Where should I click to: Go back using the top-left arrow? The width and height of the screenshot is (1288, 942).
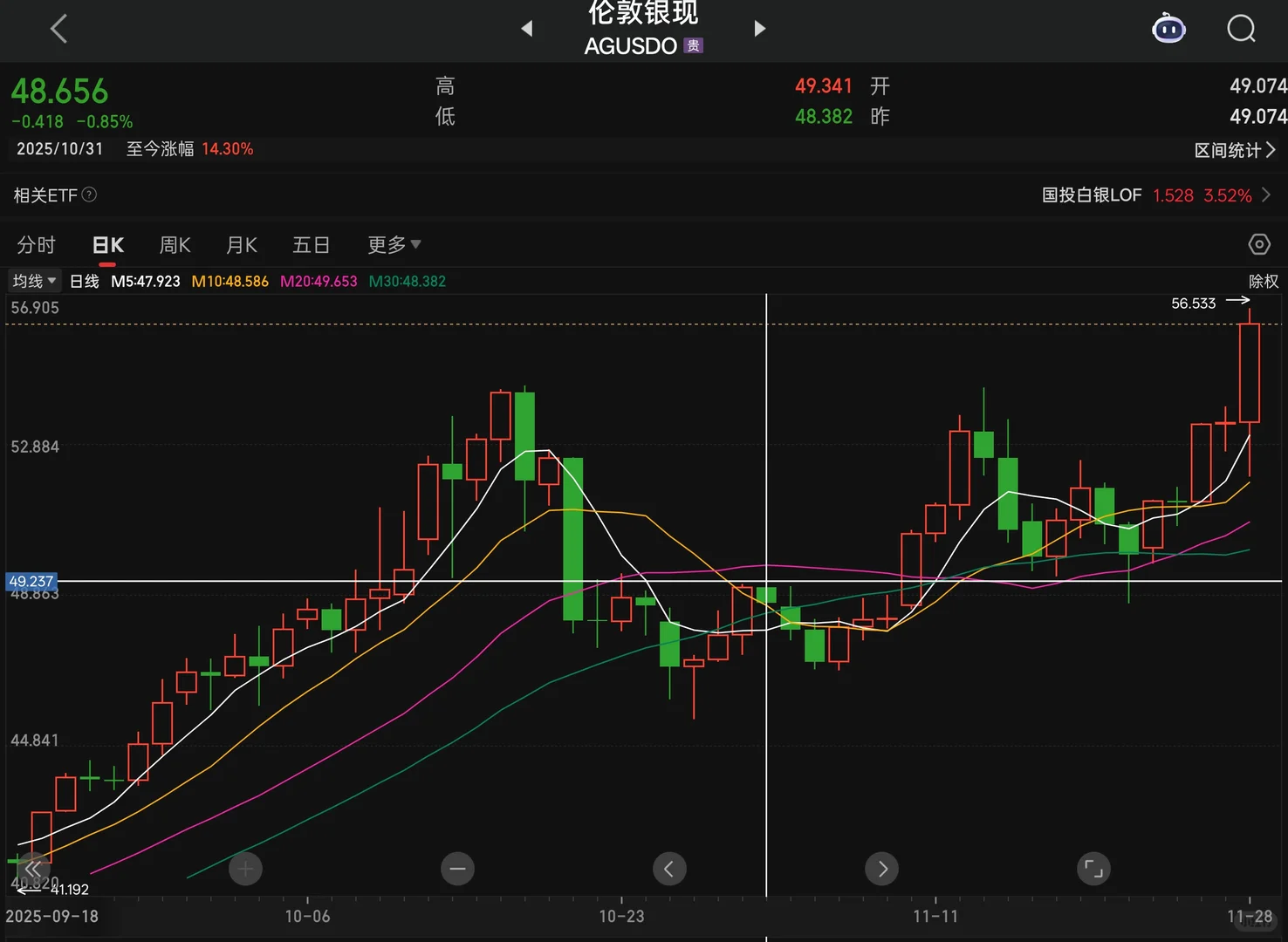tap(58, 28)
